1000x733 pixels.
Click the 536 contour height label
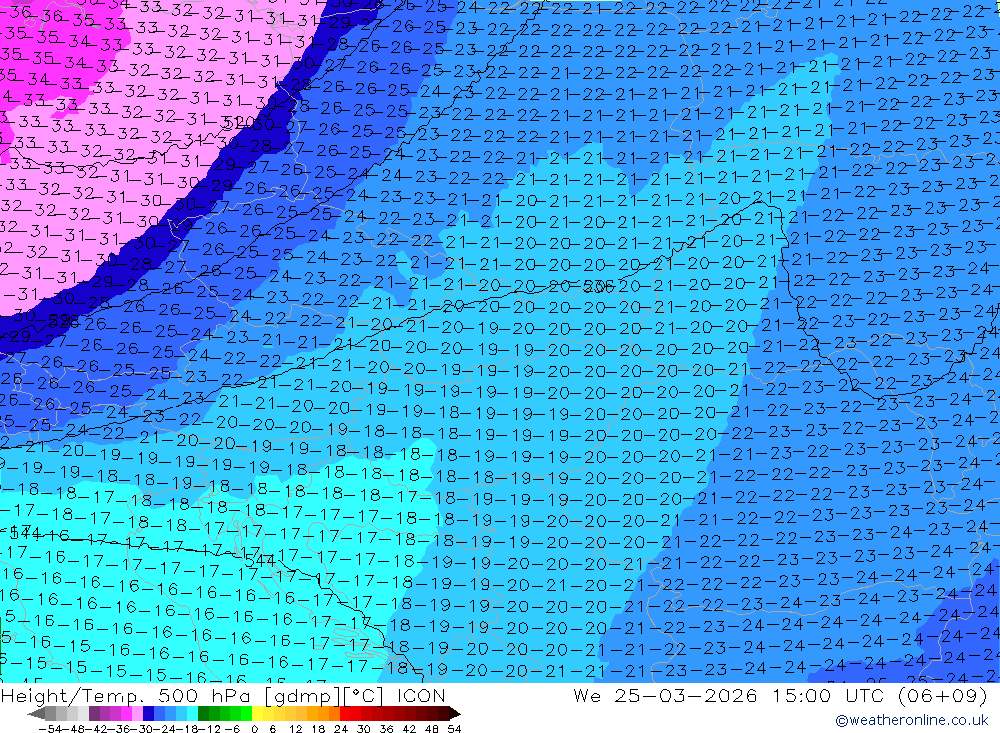pos(598,286)
